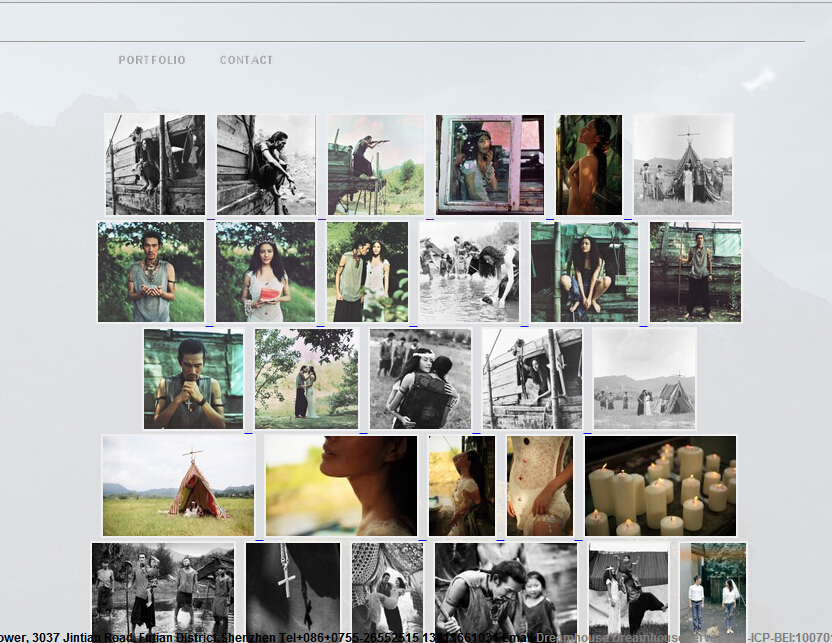Click color photo of couple standing by fence
The height and width of the screenshot is (643, 832).
coord(713,590)
